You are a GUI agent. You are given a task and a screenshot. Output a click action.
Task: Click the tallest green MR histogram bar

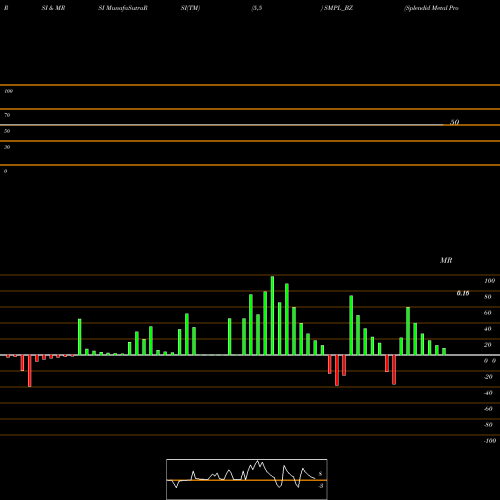coord(272,315)
